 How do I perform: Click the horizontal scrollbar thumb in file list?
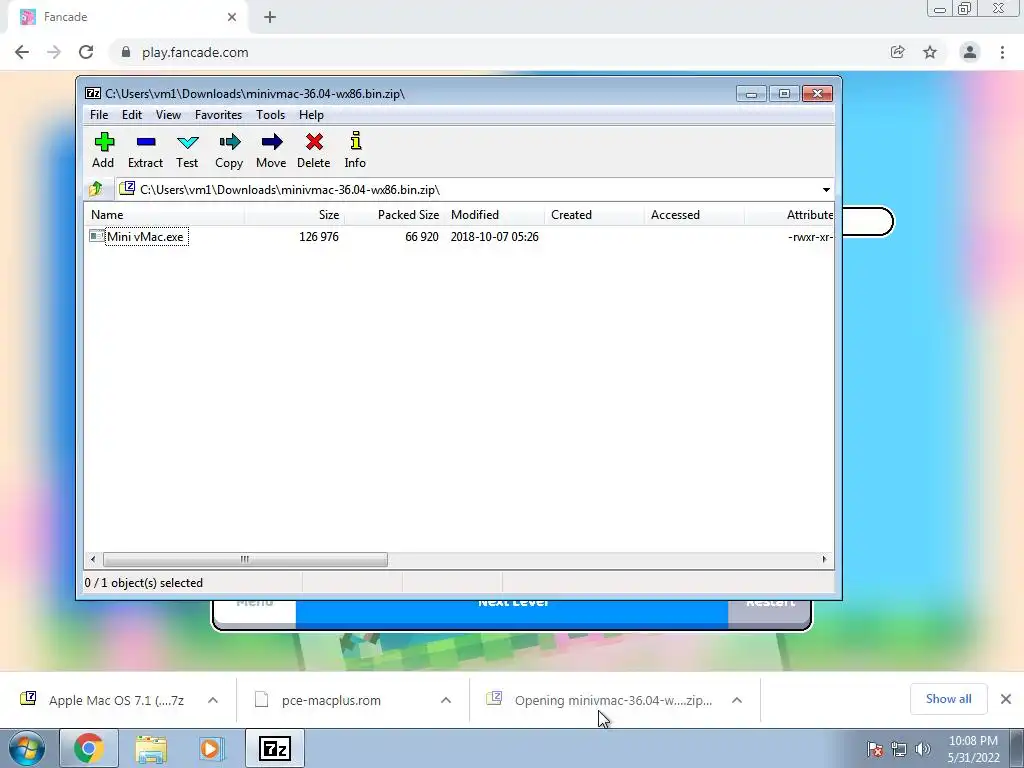pos(245,560)
